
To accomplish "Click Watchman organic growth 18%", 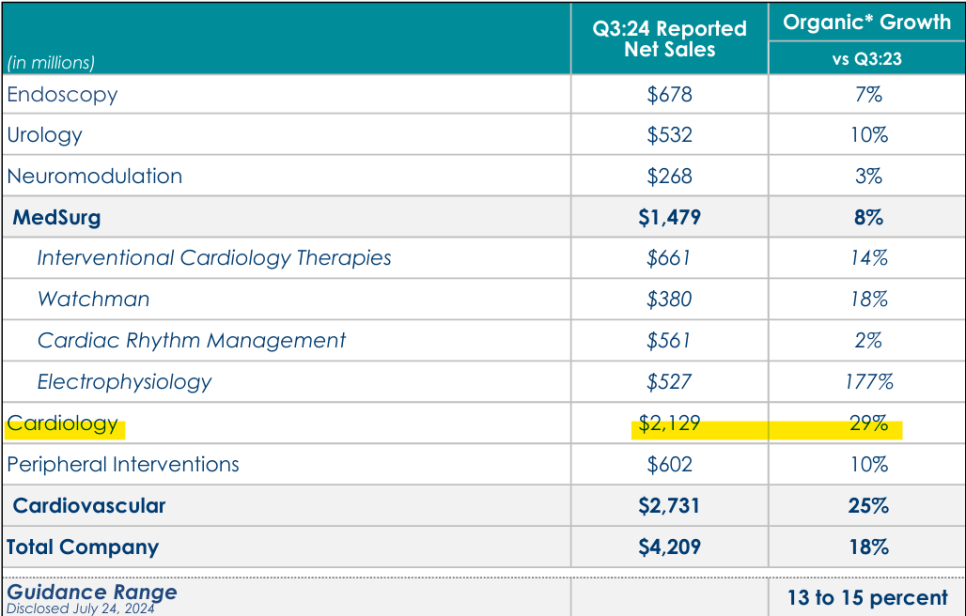I will coord(869,299).
